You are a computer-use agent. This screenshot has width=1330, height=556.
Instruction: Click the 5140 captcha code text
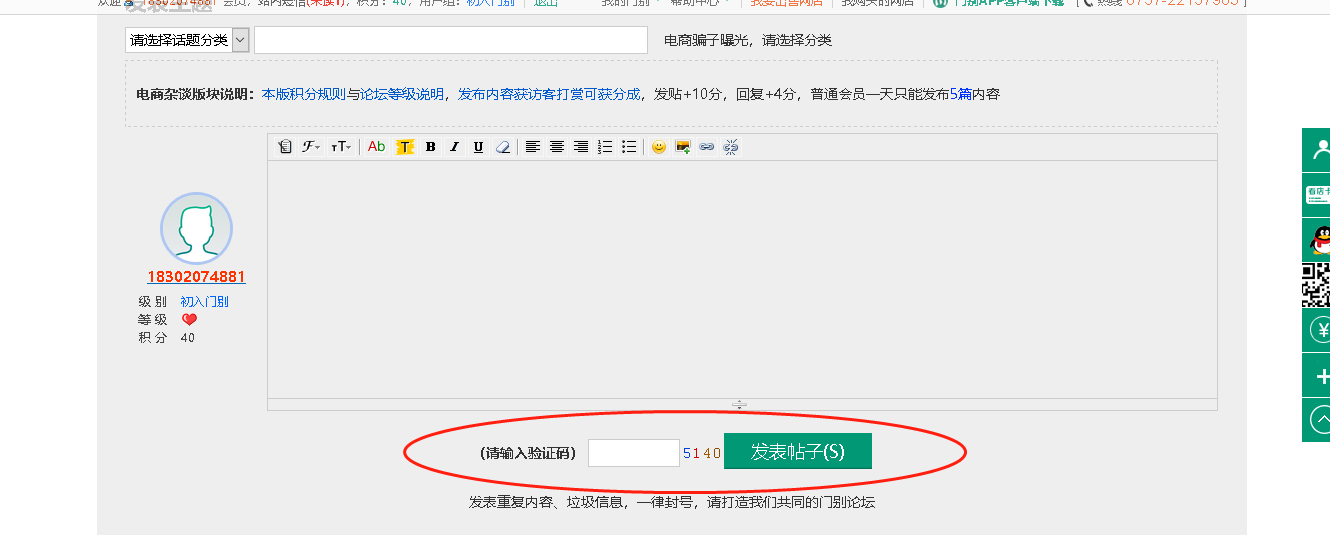tap(702, 453)
